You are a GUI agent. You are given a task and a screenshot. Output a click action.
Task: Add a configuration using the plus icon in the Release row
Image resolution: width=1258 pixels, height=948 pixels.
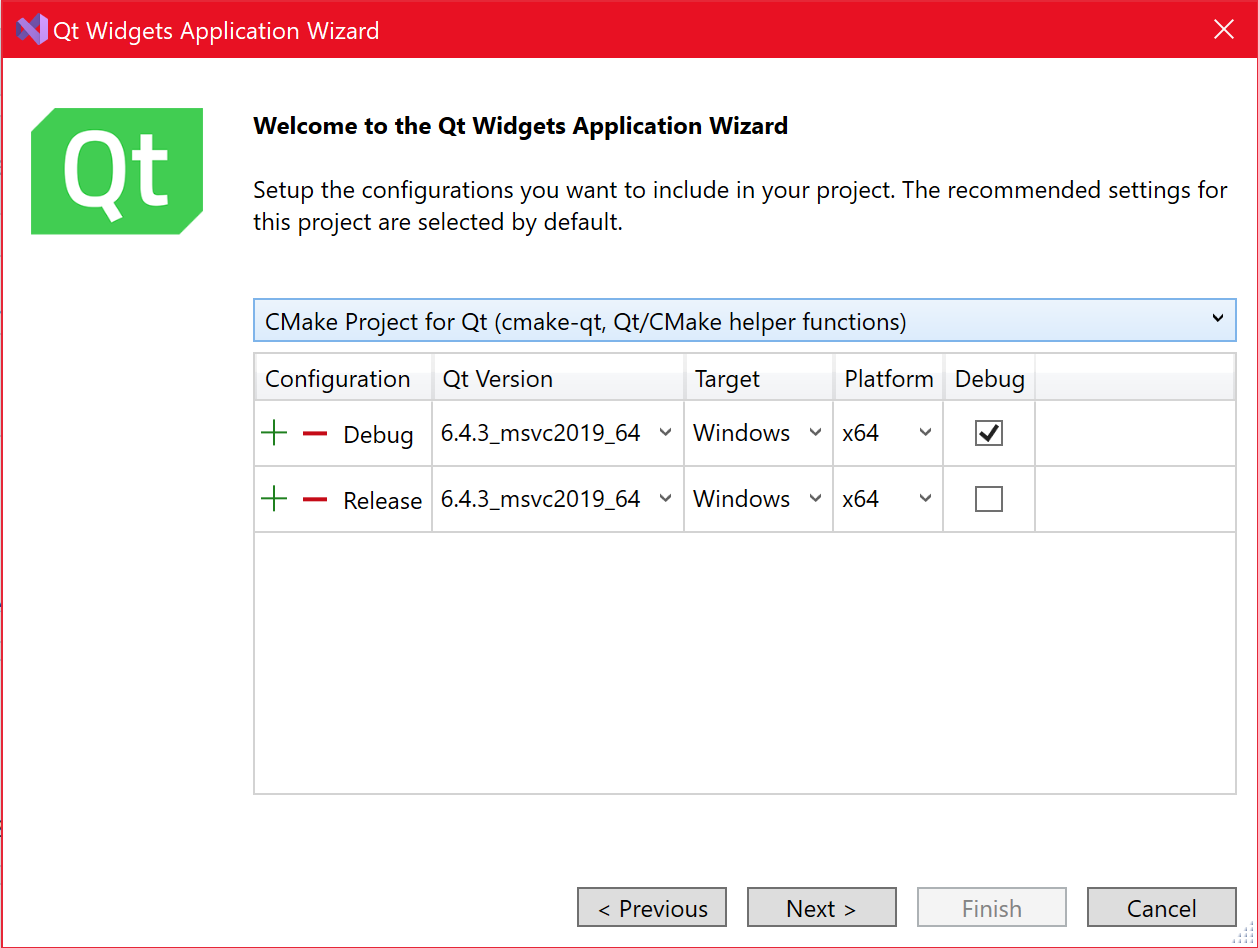(x=274, y=499)
